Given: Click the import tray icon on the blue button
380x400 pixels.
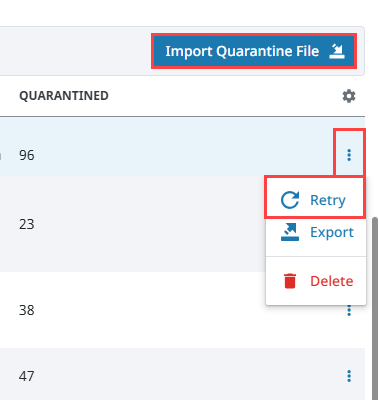Looking at the screenshot, I should 337,51.
